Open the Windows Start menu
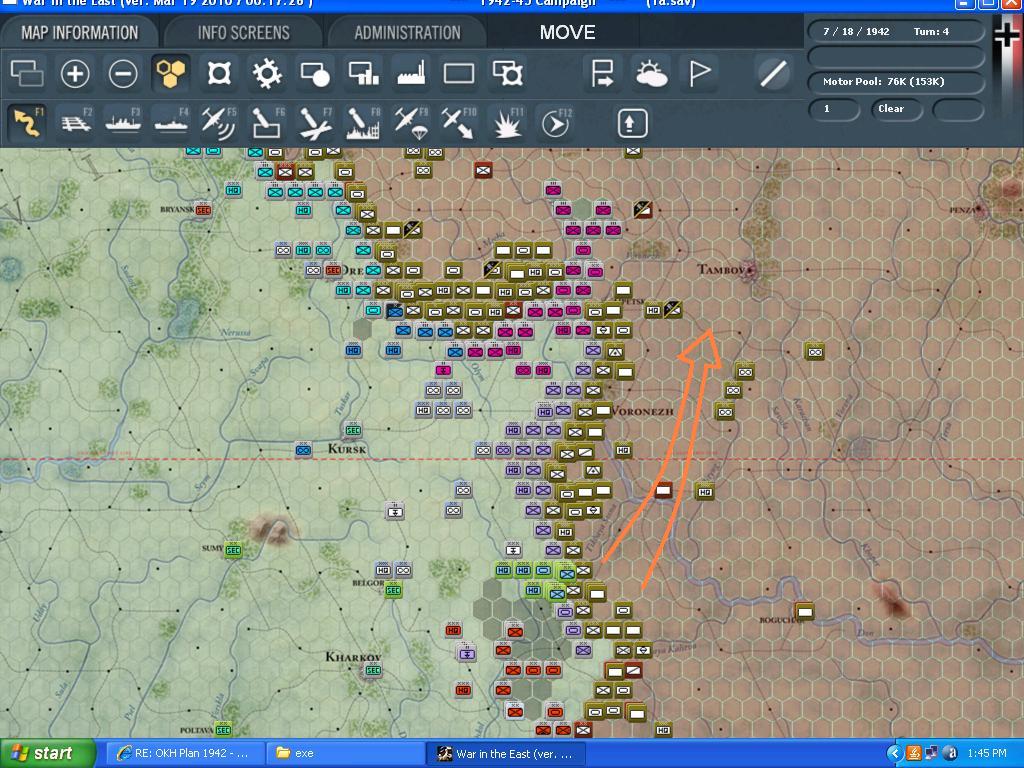 tap(47, 754)
